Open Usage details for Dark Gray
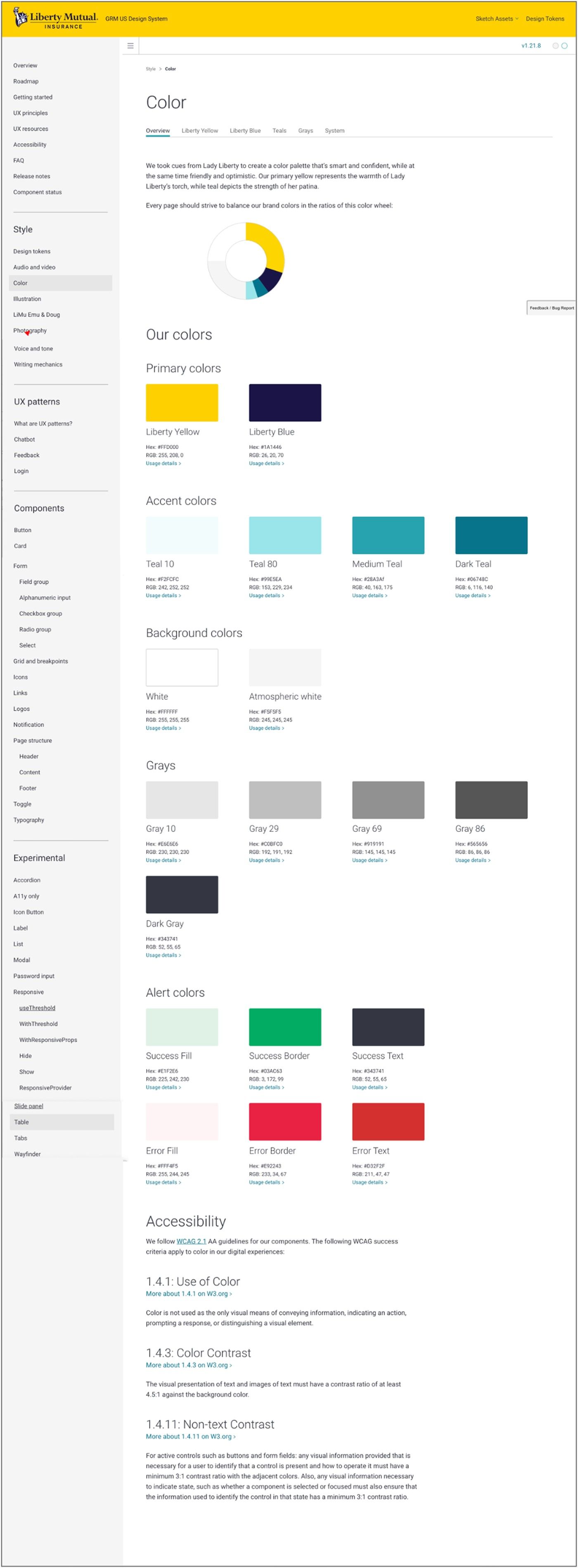The image size is (578, 1568). [x=163, y=955]
